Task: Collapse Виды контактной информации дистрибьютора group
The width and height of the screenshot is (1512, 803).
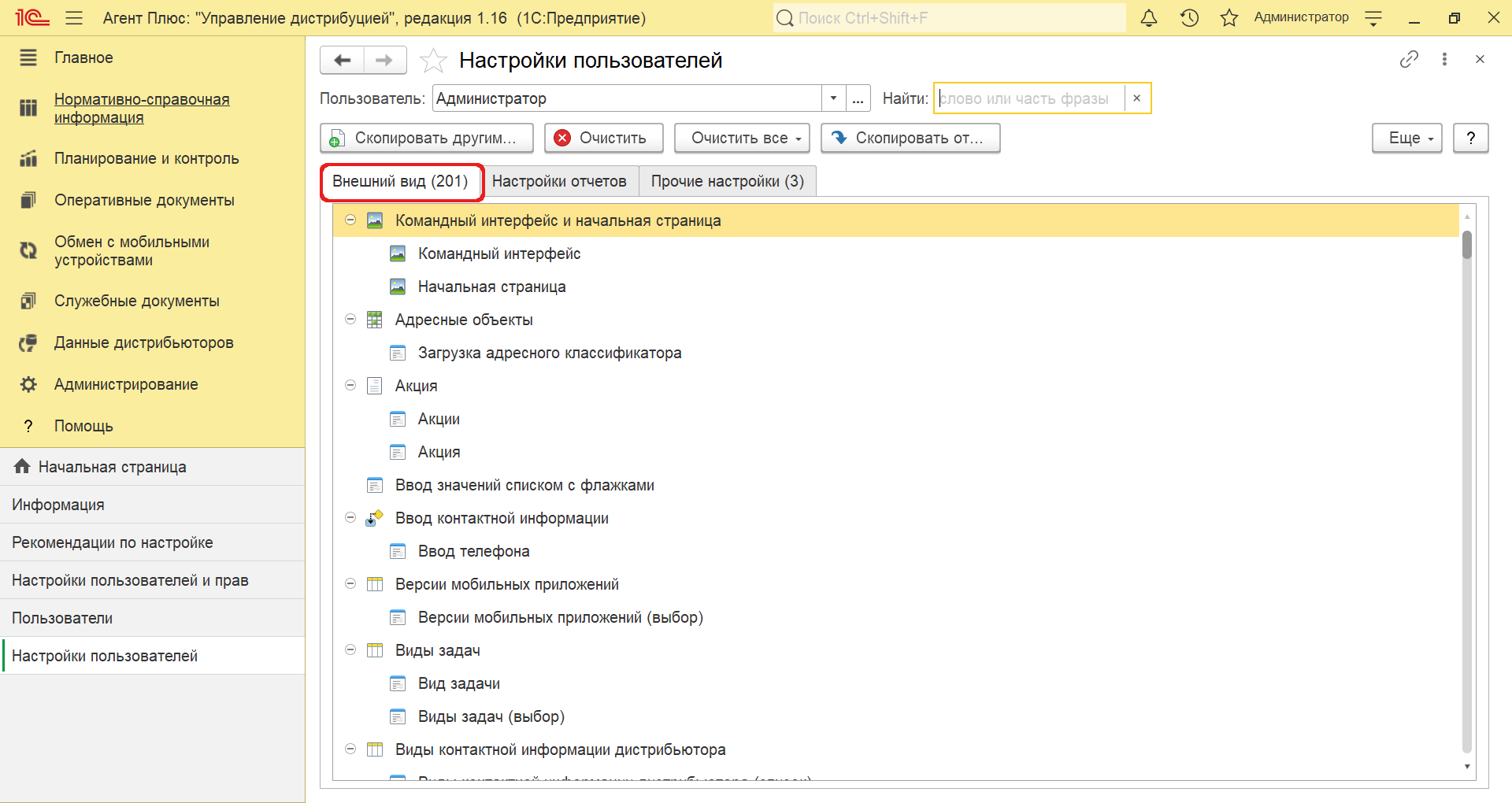Action: click(350, 749)
